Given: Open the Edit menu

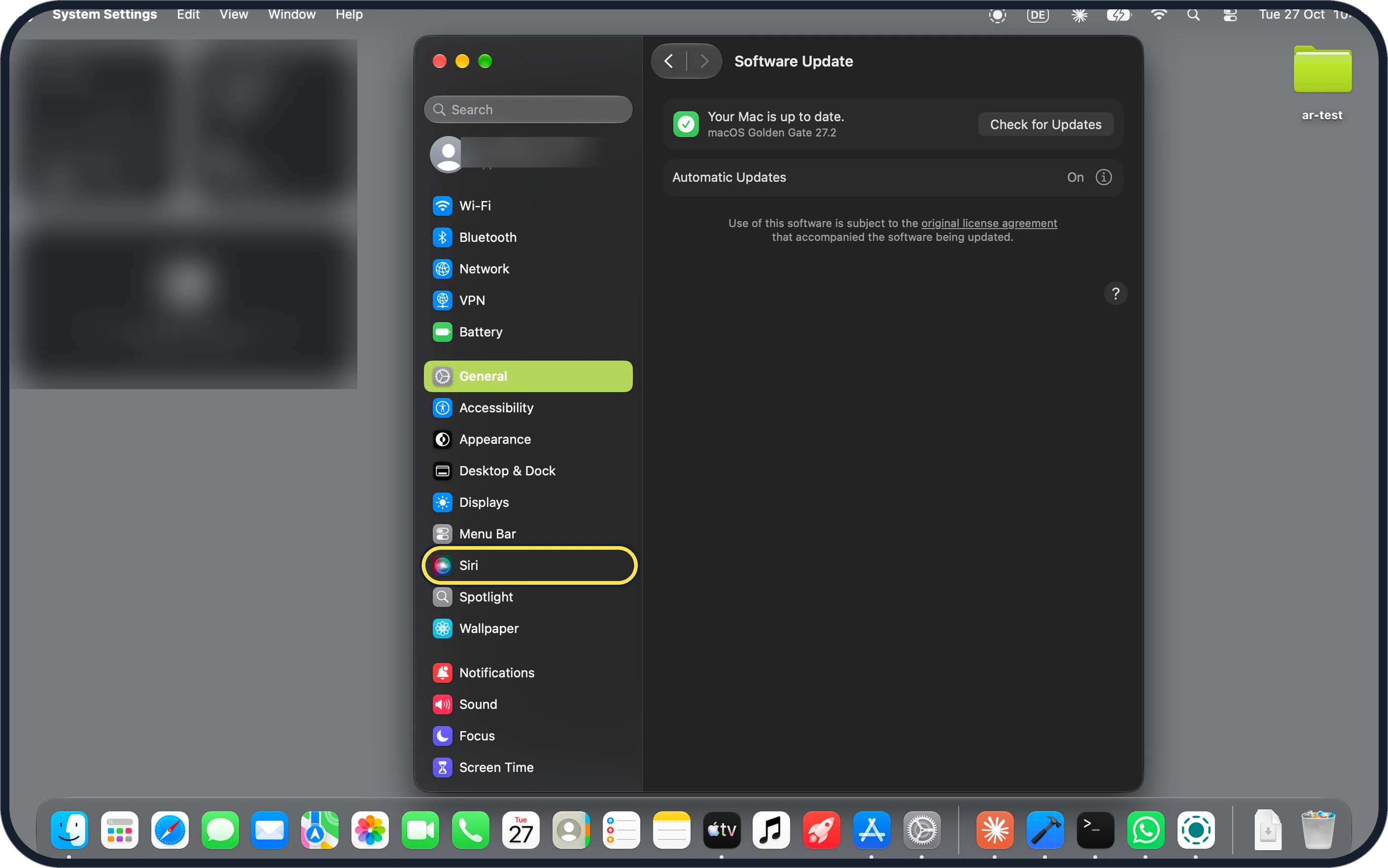Looking at the screenshot, I should coord(188,14).
